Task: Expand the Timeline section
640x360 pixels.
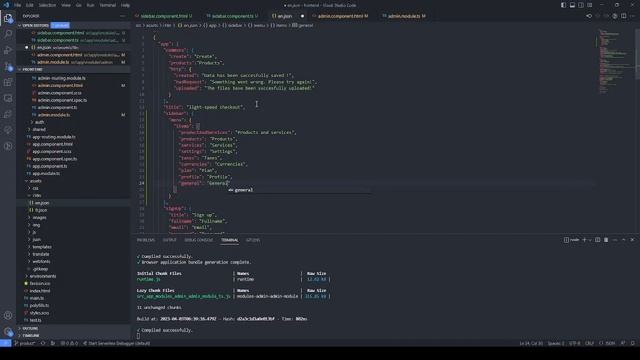Action: pyautogui.click(x=31, y=336)
